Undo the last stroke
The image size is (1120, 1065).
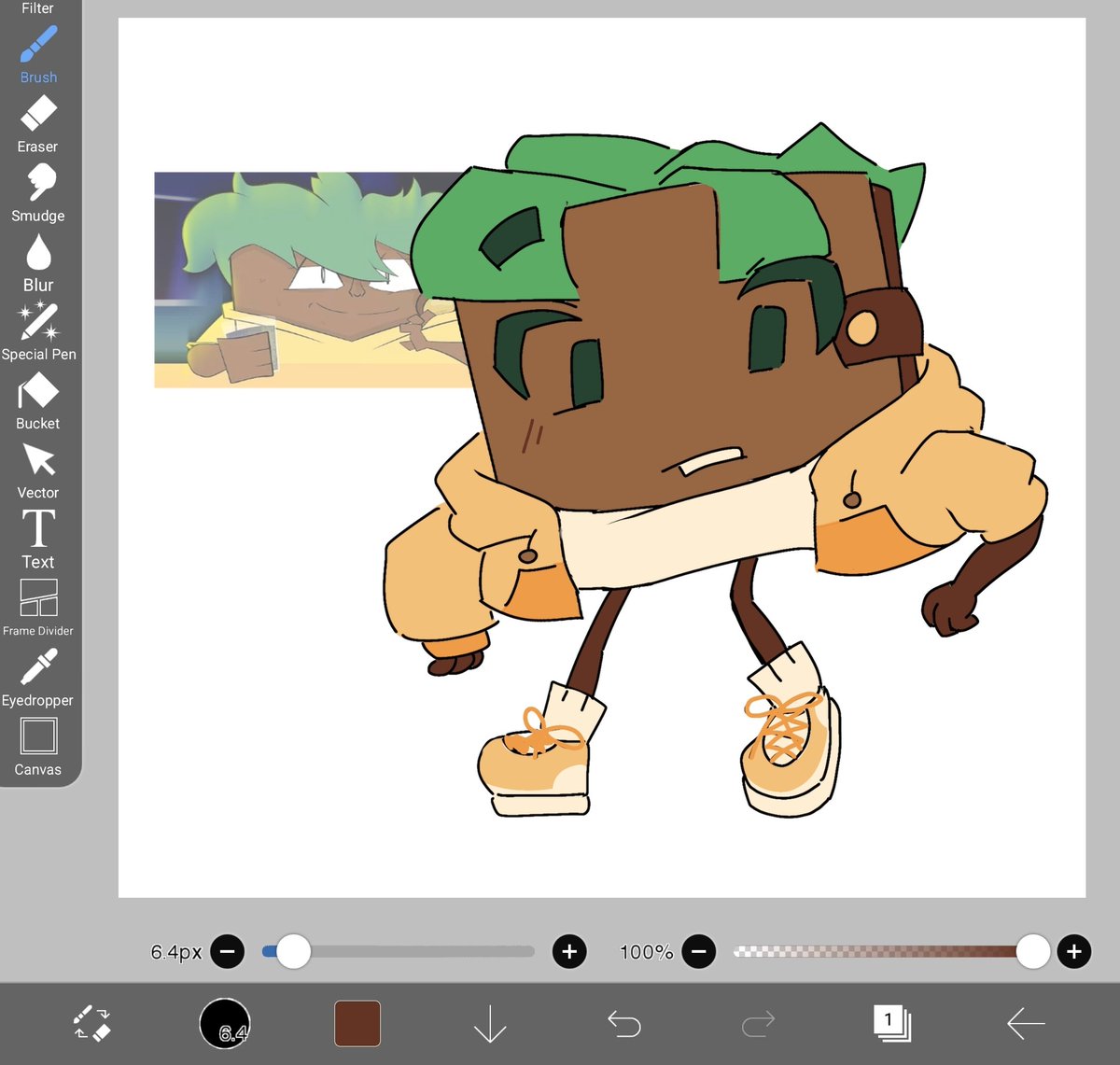(623, 1024)
